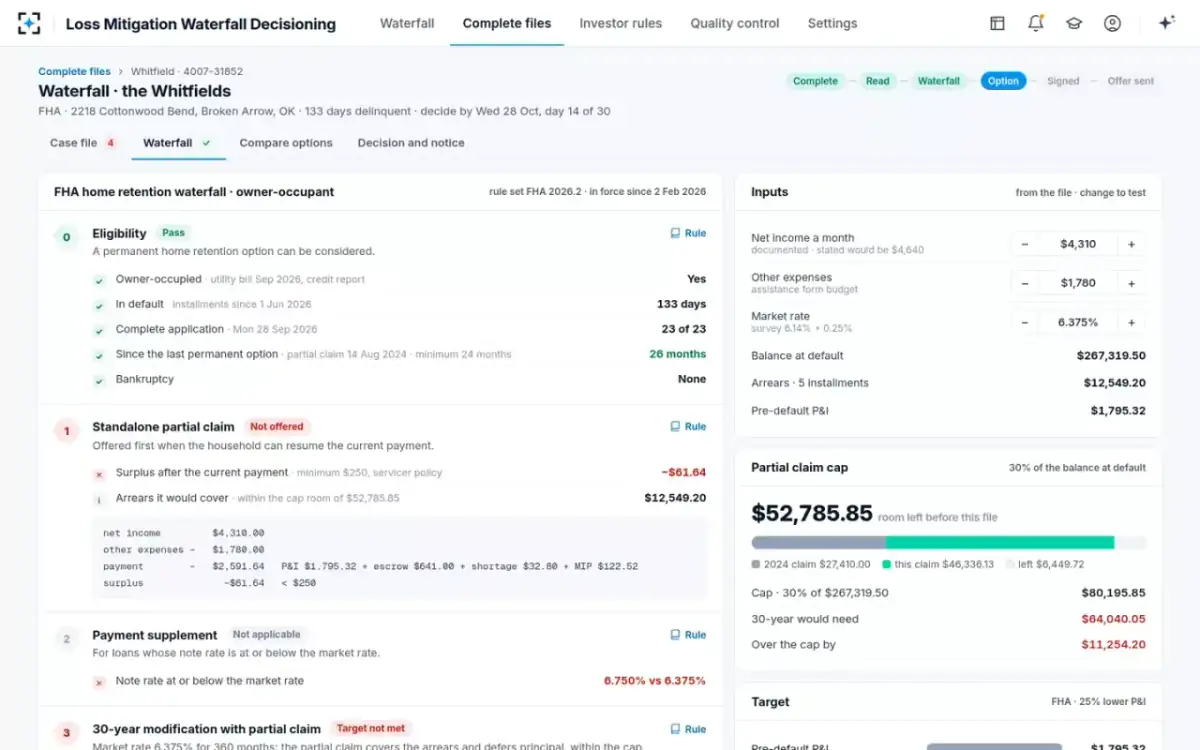Click the Complete progress step pill
This screenshot has width=1200, height=750.
pyautogui.click(x=815, y=81)
